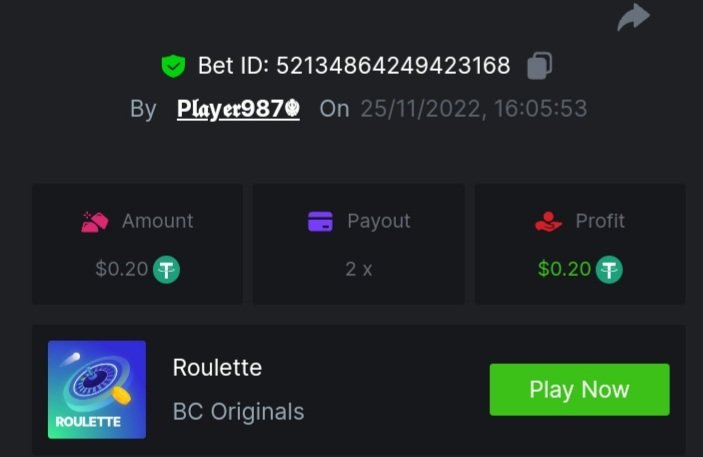The height and width of the screenshot is (457, 703).
Task: Click the BC Originals label
Action: pos(238,411)
